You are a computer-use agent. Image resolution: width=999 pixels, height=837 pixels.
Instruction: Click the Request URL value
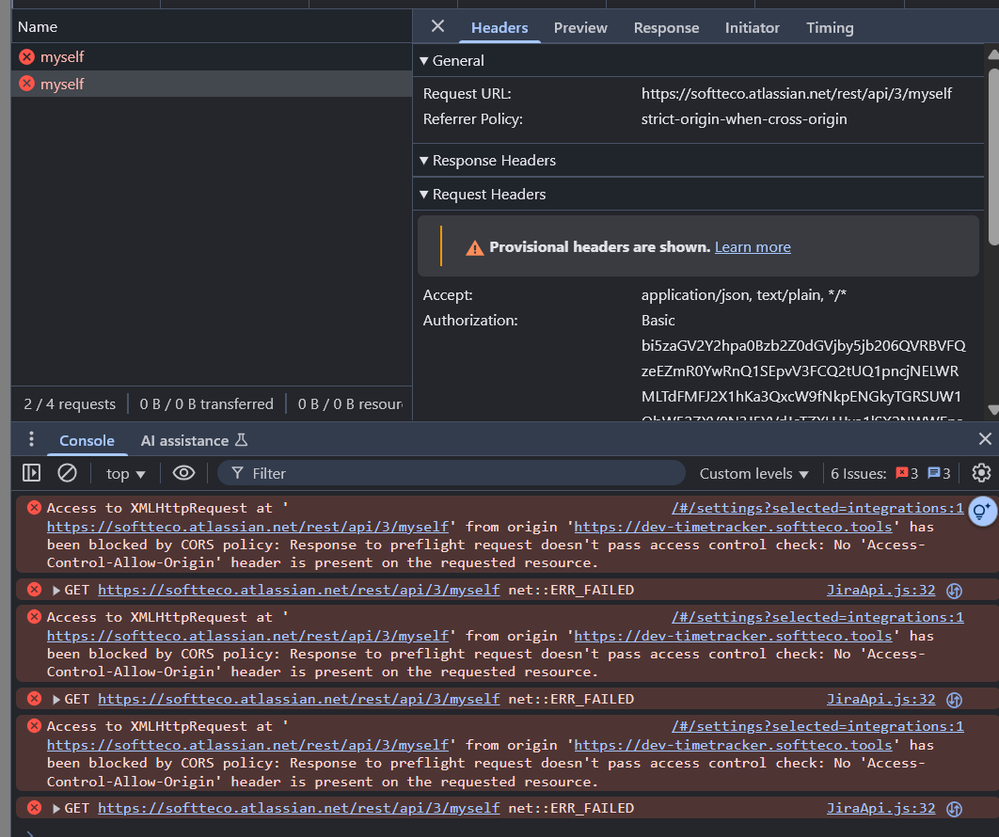pyautogui.click(x=796, y=94)
